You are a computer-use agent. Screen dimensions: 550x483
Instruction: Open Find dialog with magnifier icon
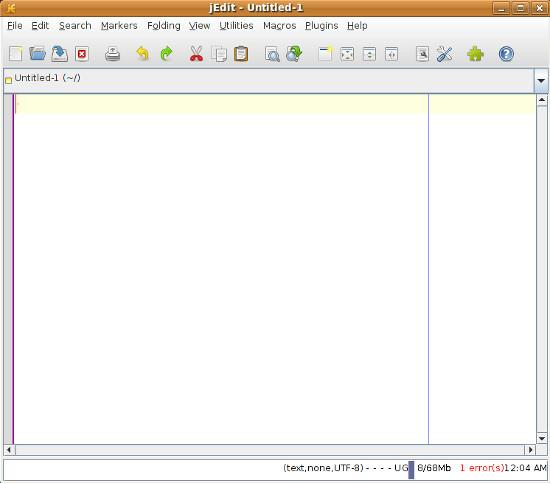272,54
